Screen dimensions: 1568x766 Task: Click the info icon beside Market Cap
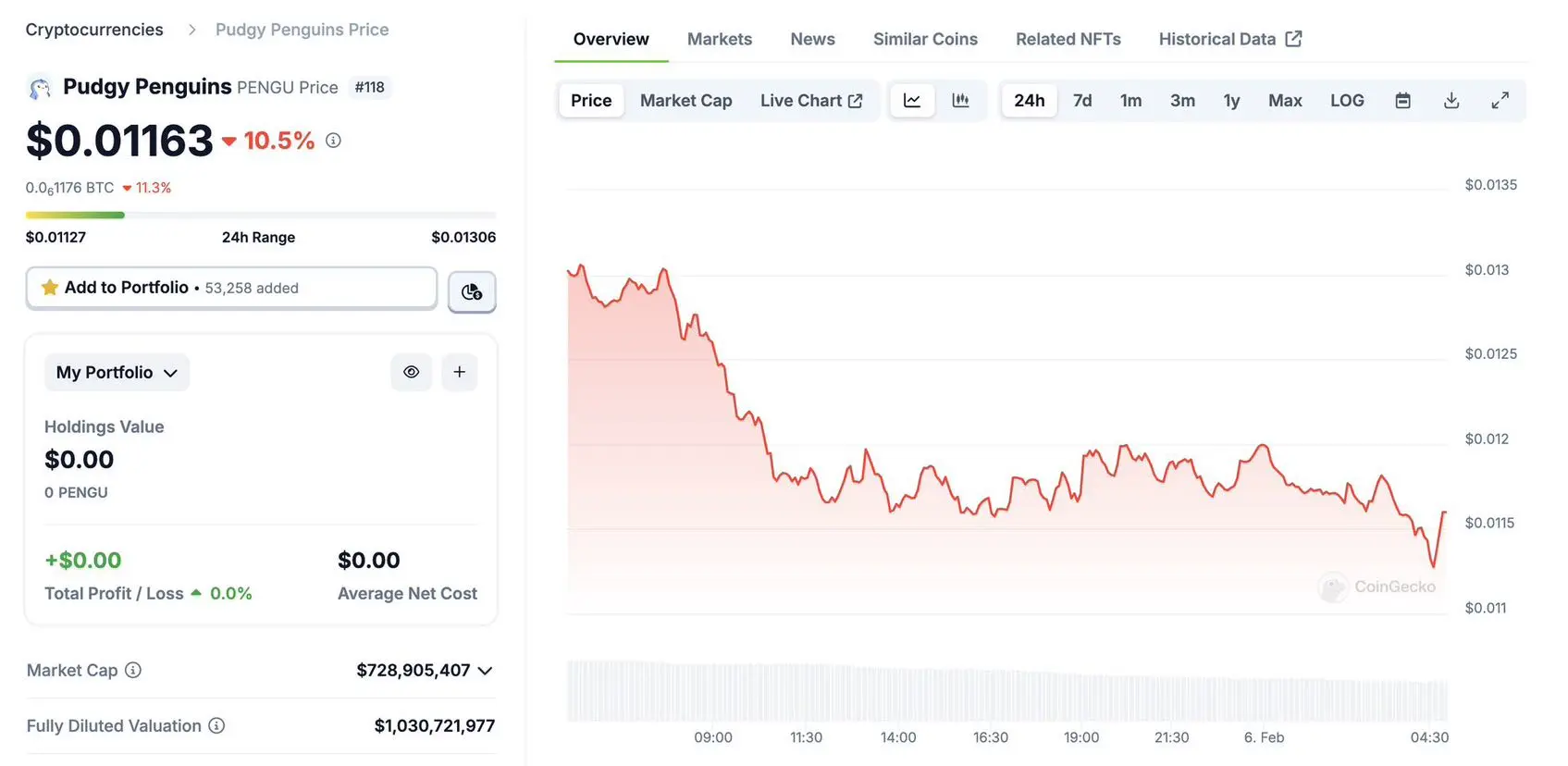(x=133, y=670)
